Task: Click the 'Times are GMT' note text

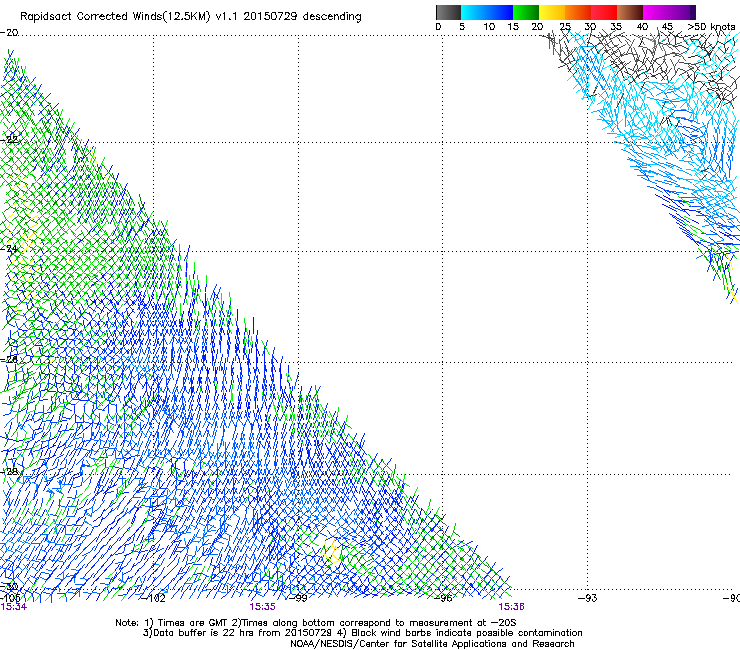Action: tap(192, 623)
